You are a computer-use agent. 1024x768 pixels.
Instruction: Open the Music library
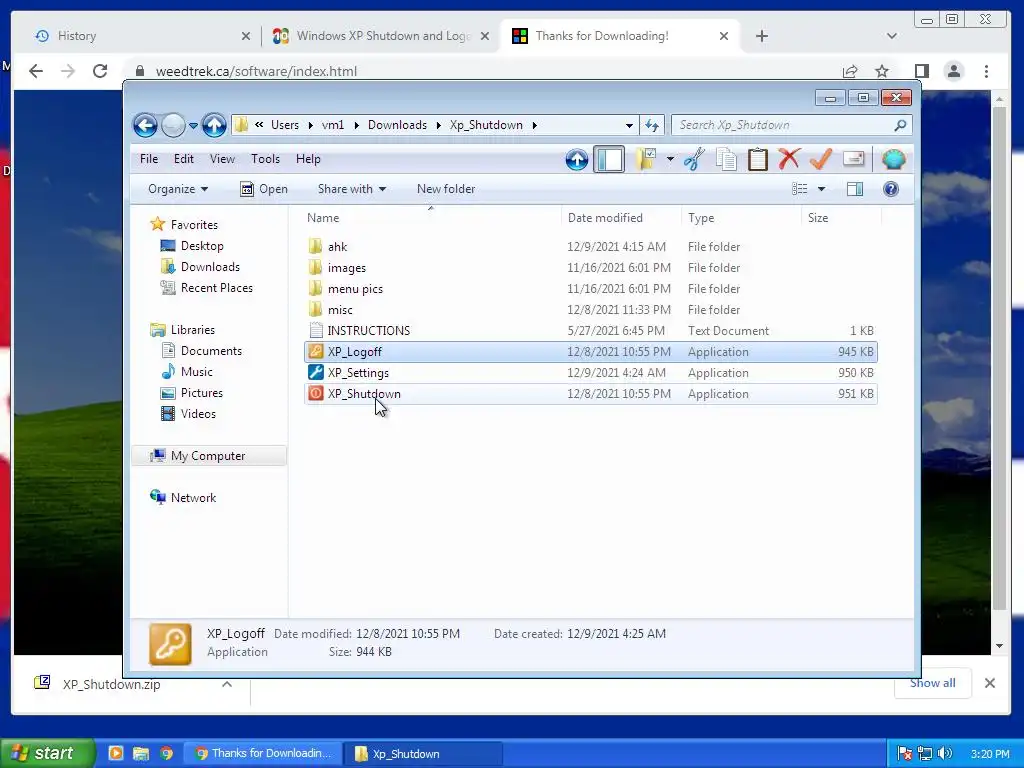coord(197,372)
